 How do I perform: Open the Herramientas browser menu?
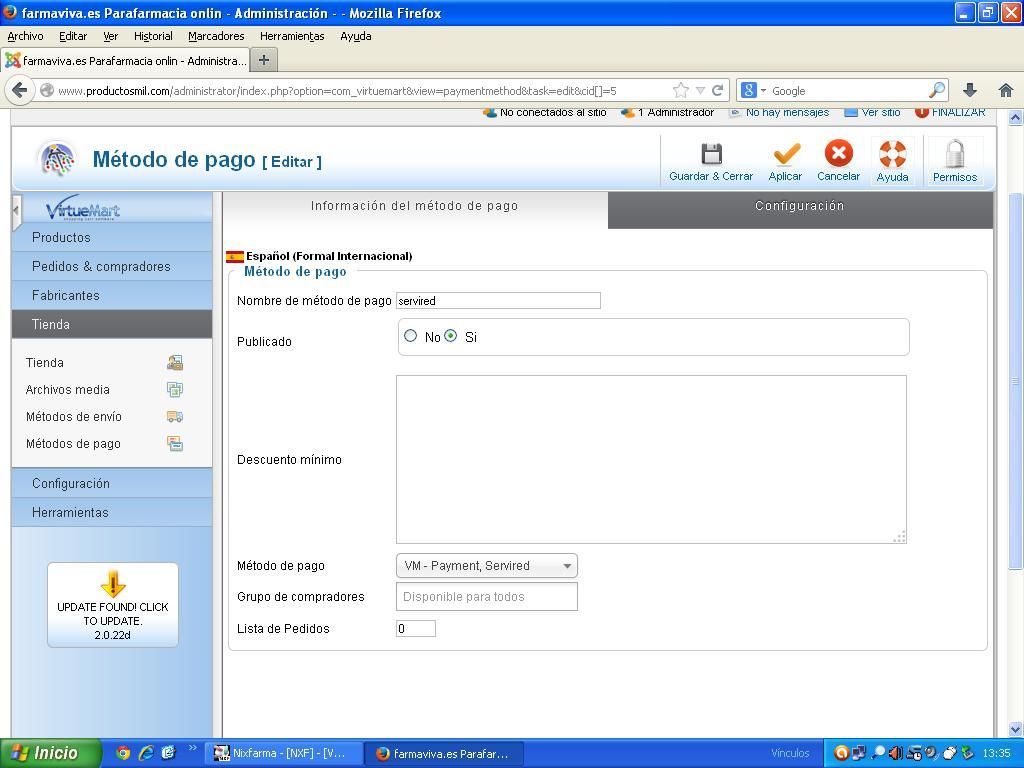[292, 36]
